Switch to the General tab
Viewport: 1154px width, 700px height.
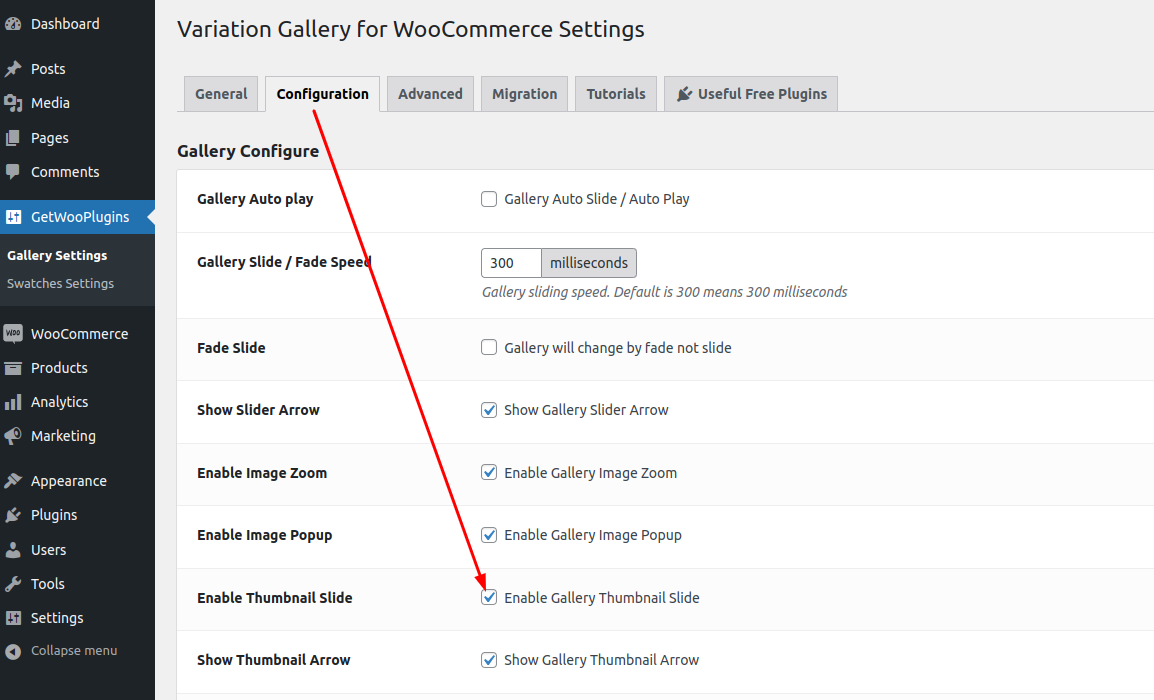pos(221,93)
